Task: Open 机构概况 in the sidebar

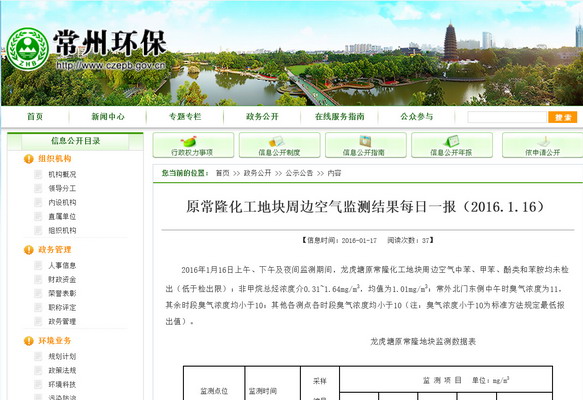Action: point(62,174)
